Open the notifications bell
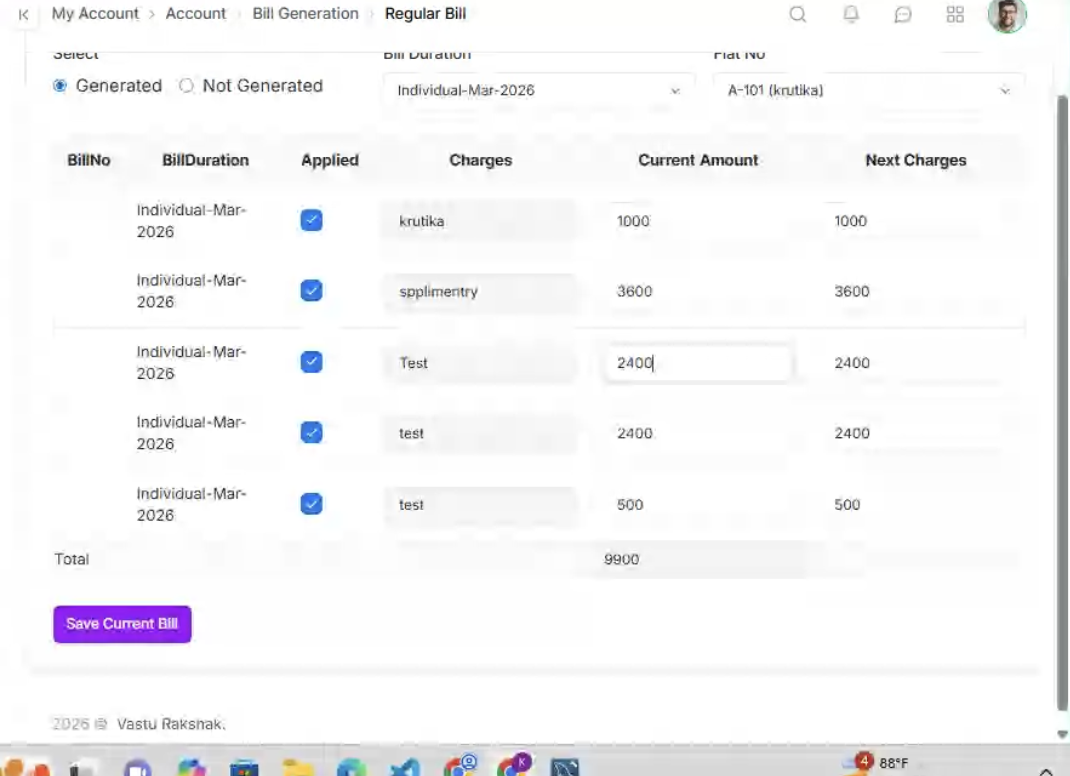The image size is (1070, 776). [x=851, y=14]
